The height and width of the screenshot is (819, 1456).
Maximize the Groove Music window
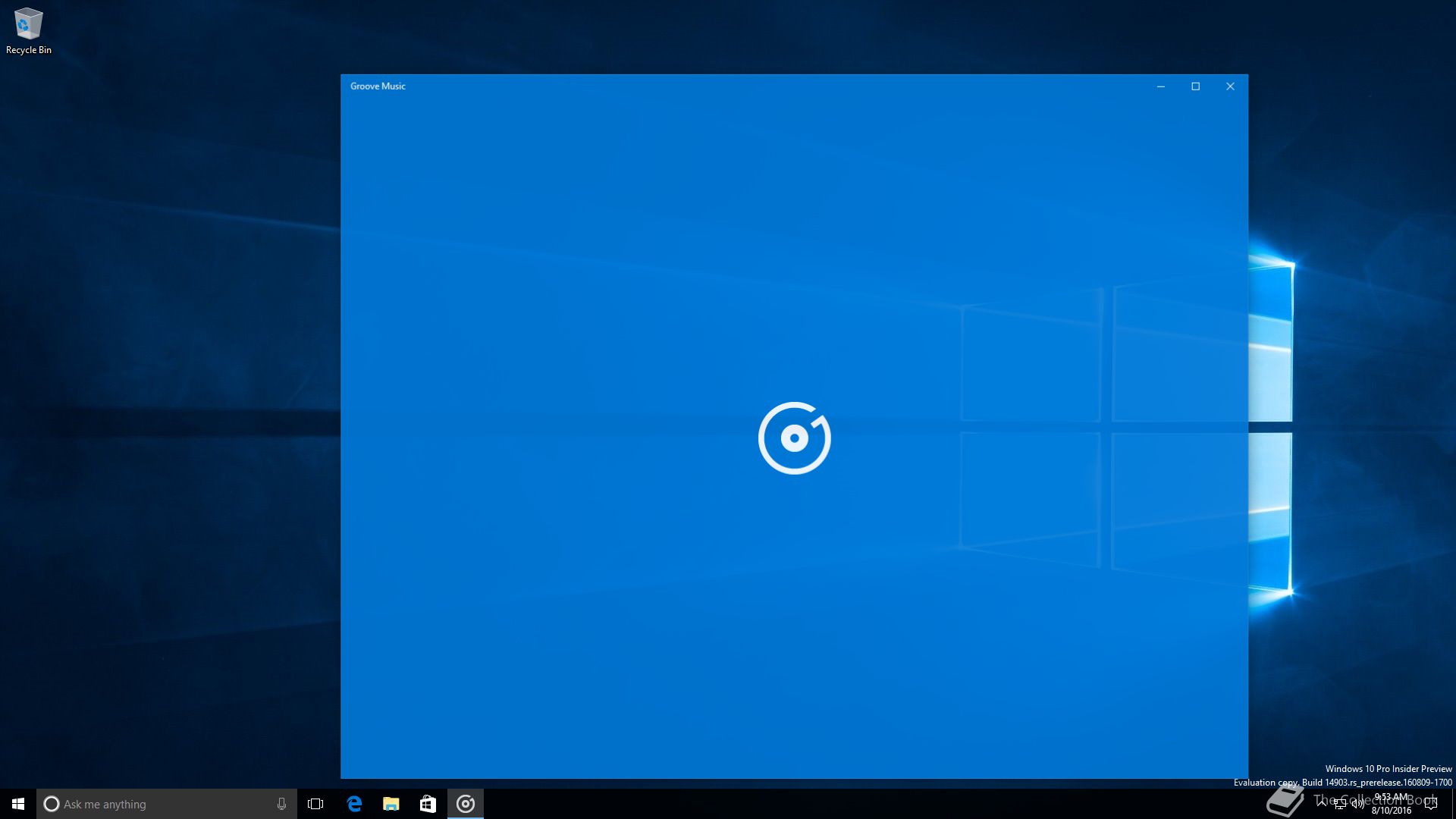(1195, 86)
